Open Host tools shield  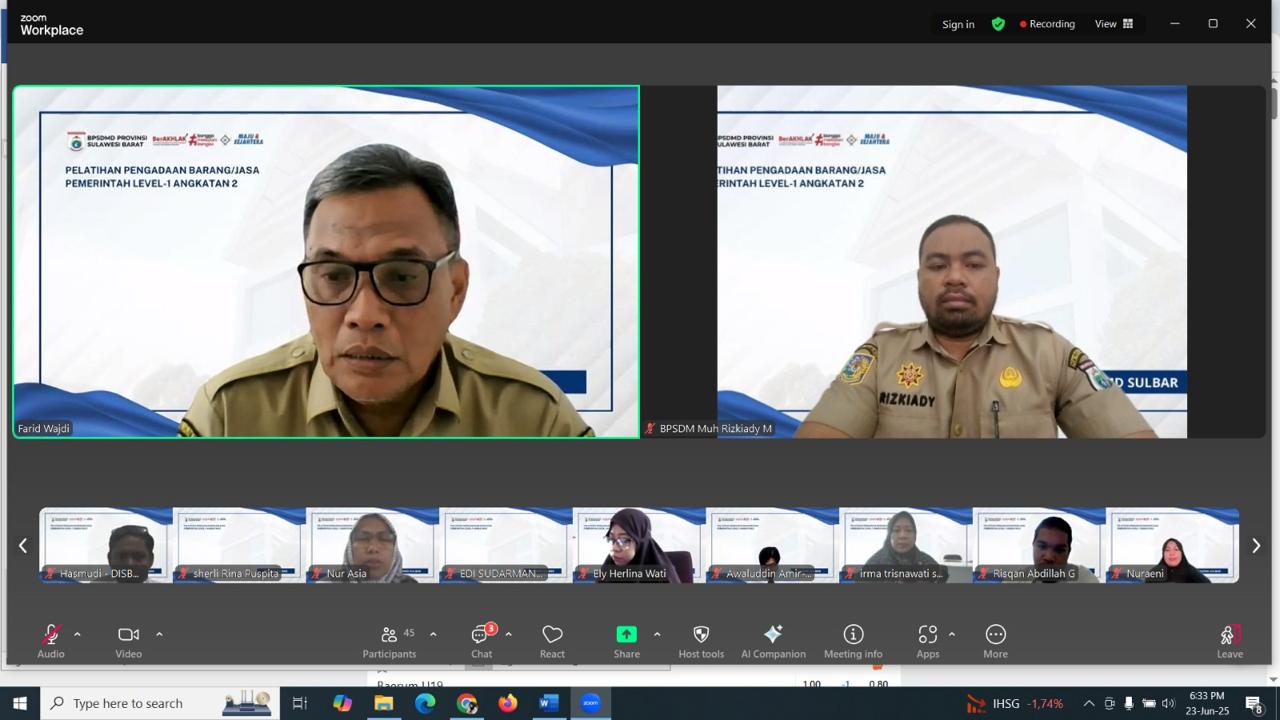[701, 641]
